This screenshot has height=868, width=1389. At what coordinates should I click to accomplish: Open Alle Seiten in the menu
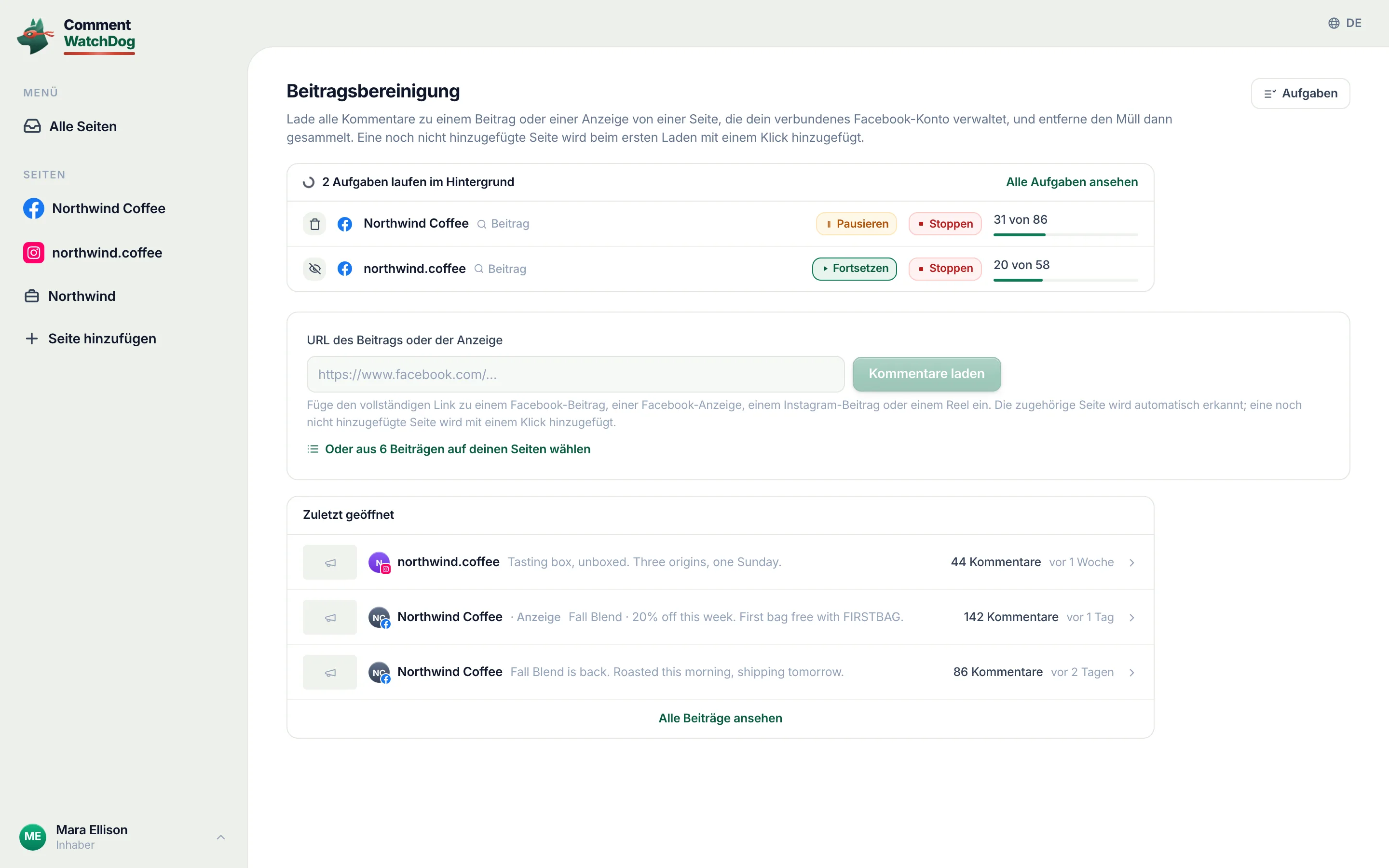pos(70,126)
